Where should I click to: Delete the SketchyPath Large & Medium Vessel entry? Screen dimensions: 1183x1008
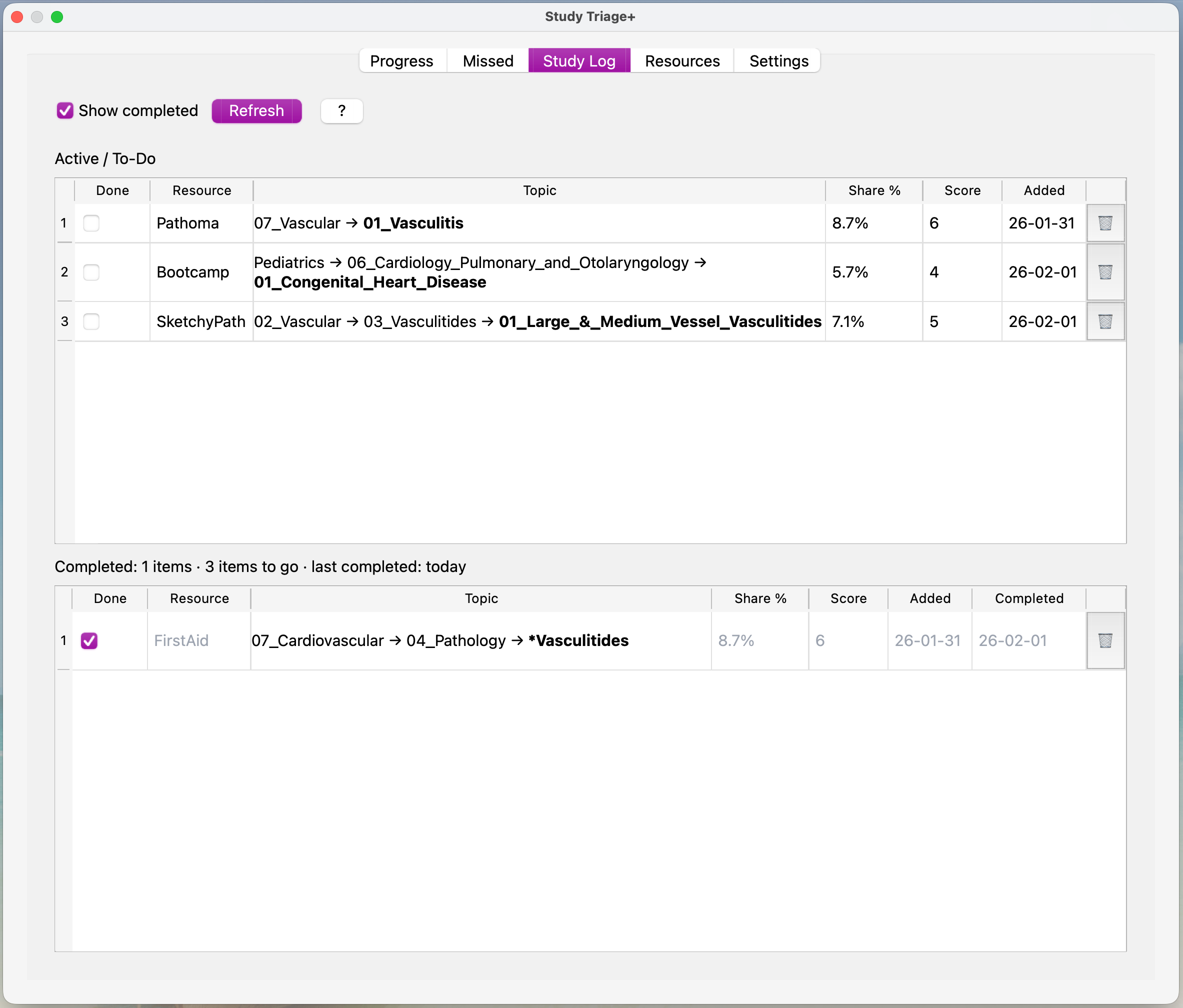[x=1105, y=321]
